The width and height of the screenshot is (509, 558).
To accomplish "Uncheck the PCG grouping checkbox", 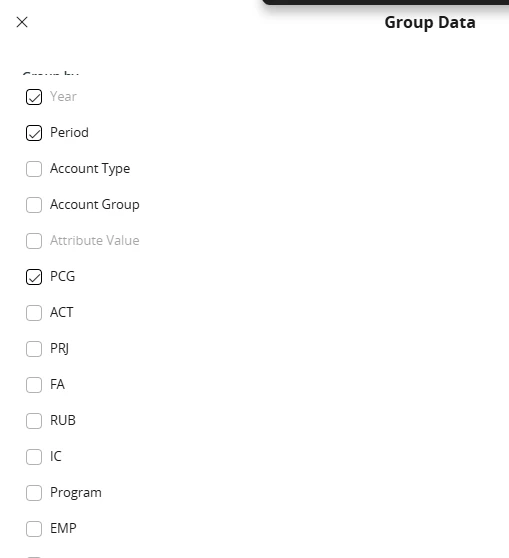I will click(34, 277).
